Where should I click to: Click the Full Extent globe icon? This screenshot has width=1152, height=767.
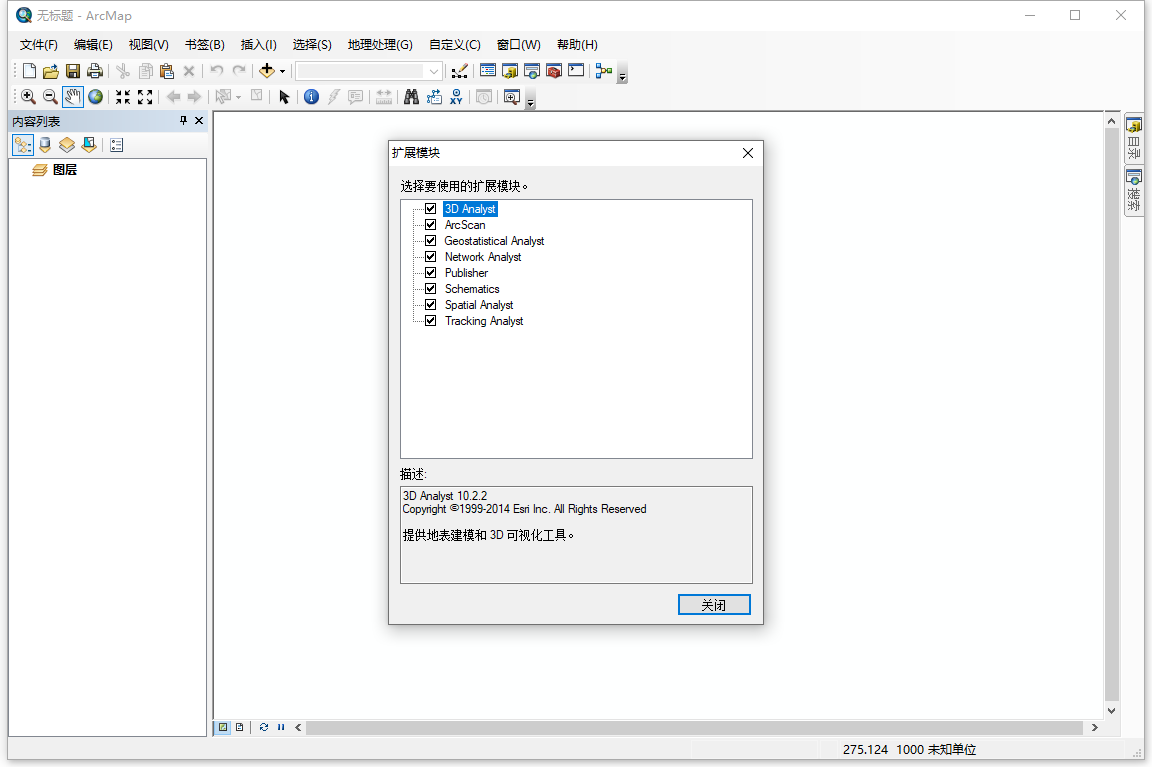[96, 97]
